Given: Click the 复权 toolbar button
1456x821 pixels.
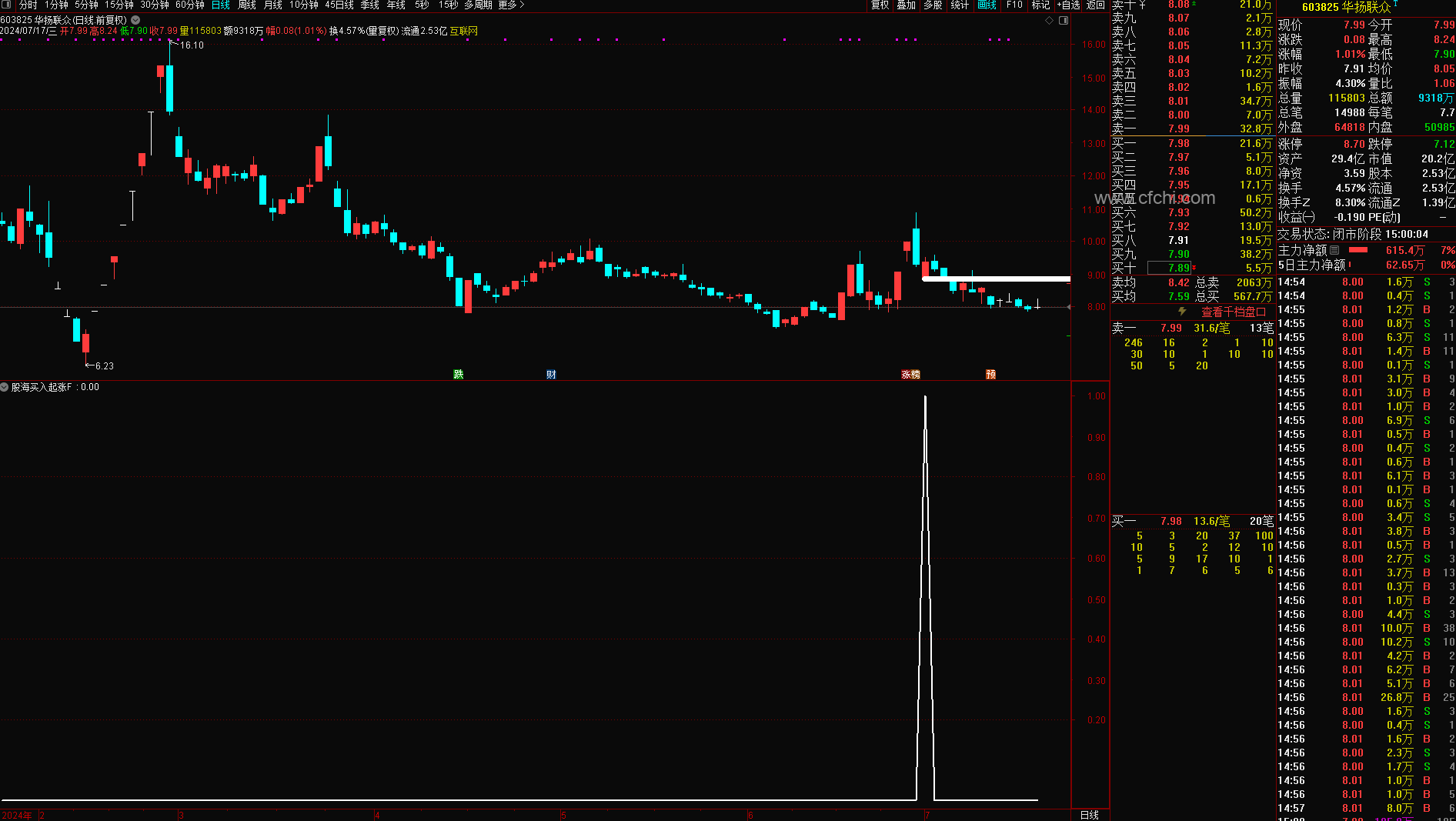Looking at the screenshot, I should coord(880,5).
